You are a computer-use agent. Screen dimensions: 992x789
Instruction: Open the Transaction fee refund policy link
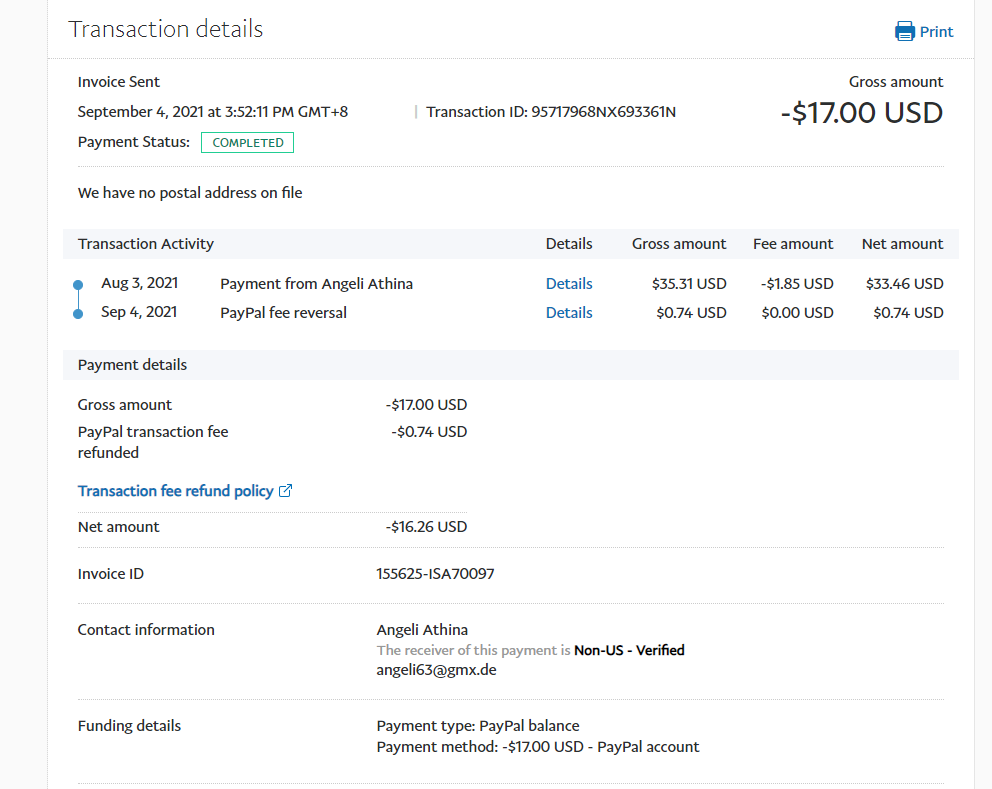coord(175,491)
